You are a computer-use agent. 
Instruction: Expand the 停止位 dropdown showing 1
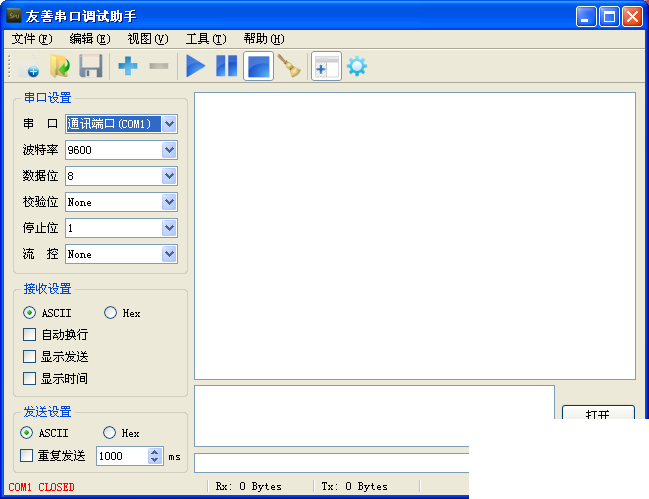pyautogui.click(x=169, y=228)
